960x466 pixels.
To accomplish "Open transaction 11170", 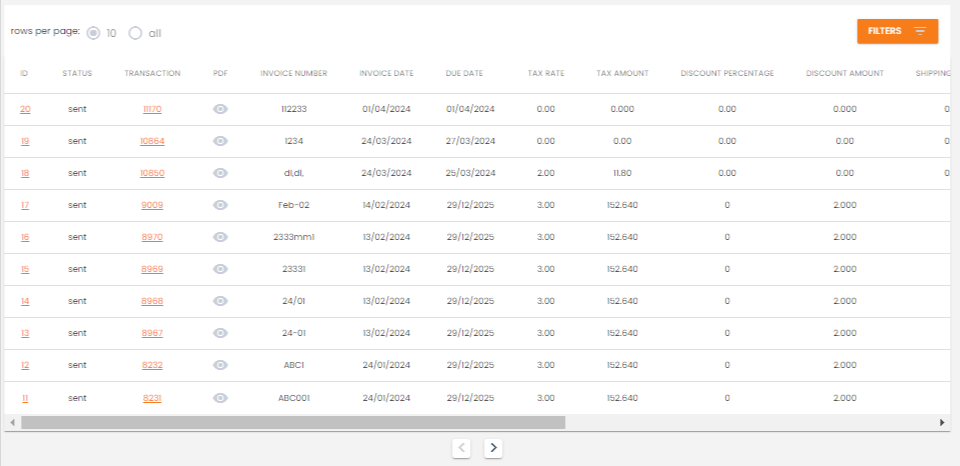I will [152, 109].
